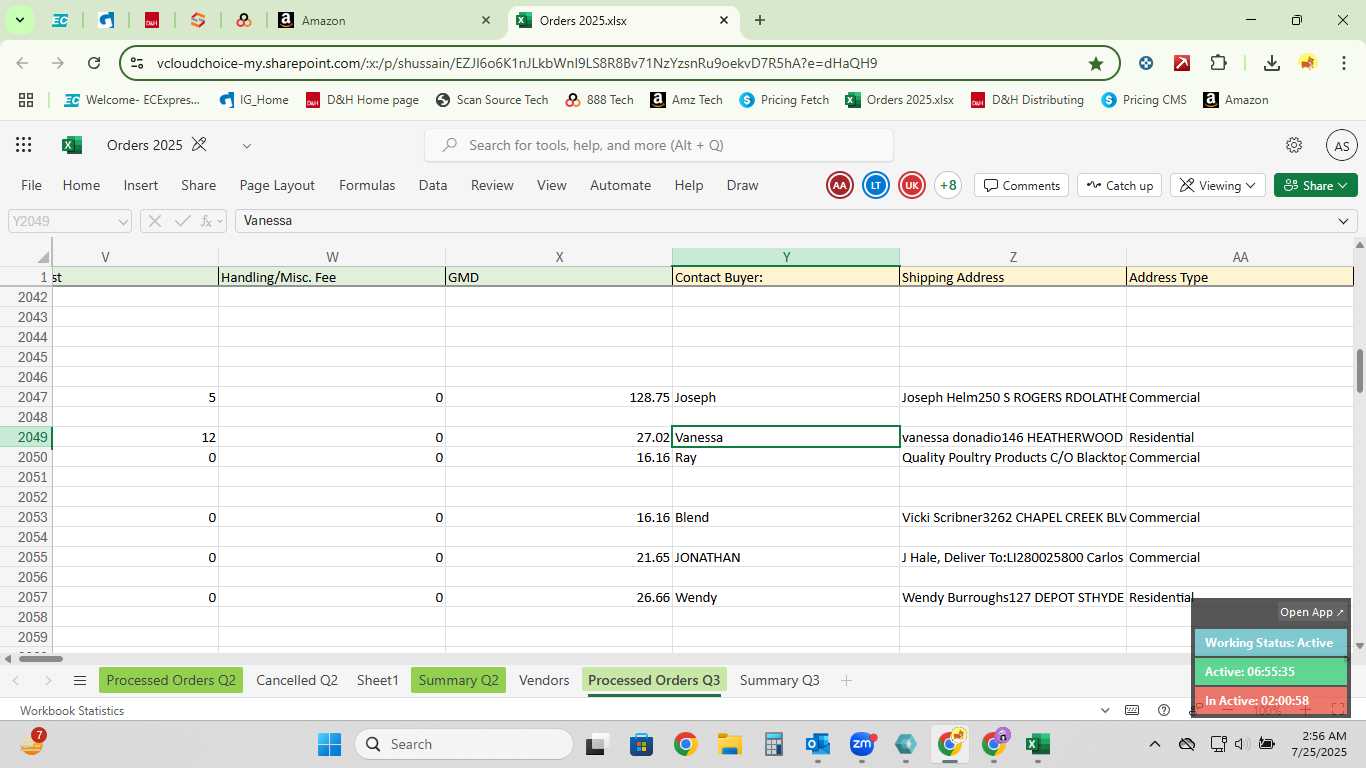The height and width of the screenshot is (768, 1366).
Task: Switch to the Processed Orders Q2 sheet
Action: click(171, 681)
